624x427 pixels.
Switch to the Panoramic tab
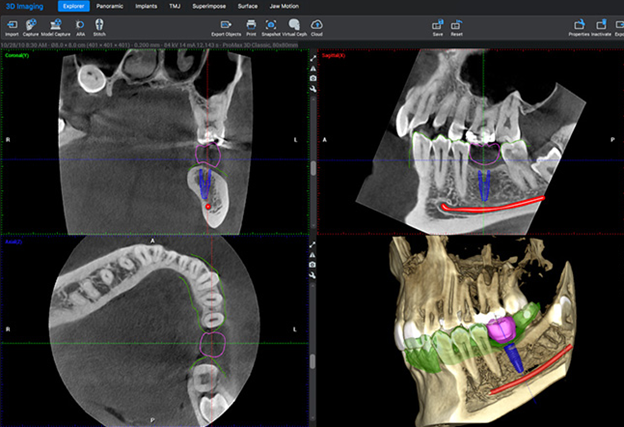(110, 6)
